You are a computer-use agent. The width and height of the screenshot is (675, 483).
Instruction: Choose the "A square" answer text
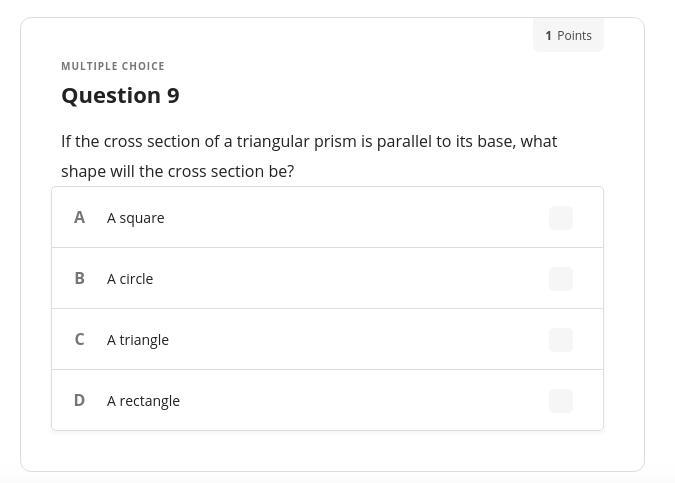point(136,218)
